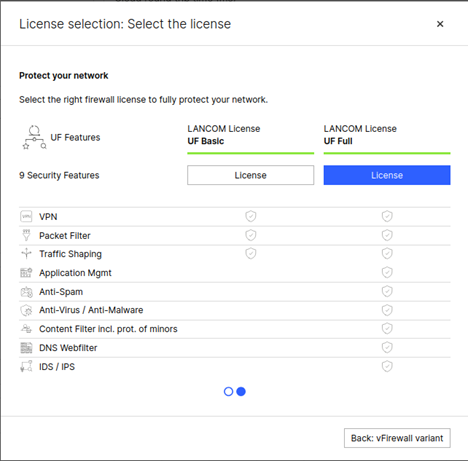Click the Packet Filter funnel icon
The height and width of the screenshot is (461, 468).
pos(26,235)
